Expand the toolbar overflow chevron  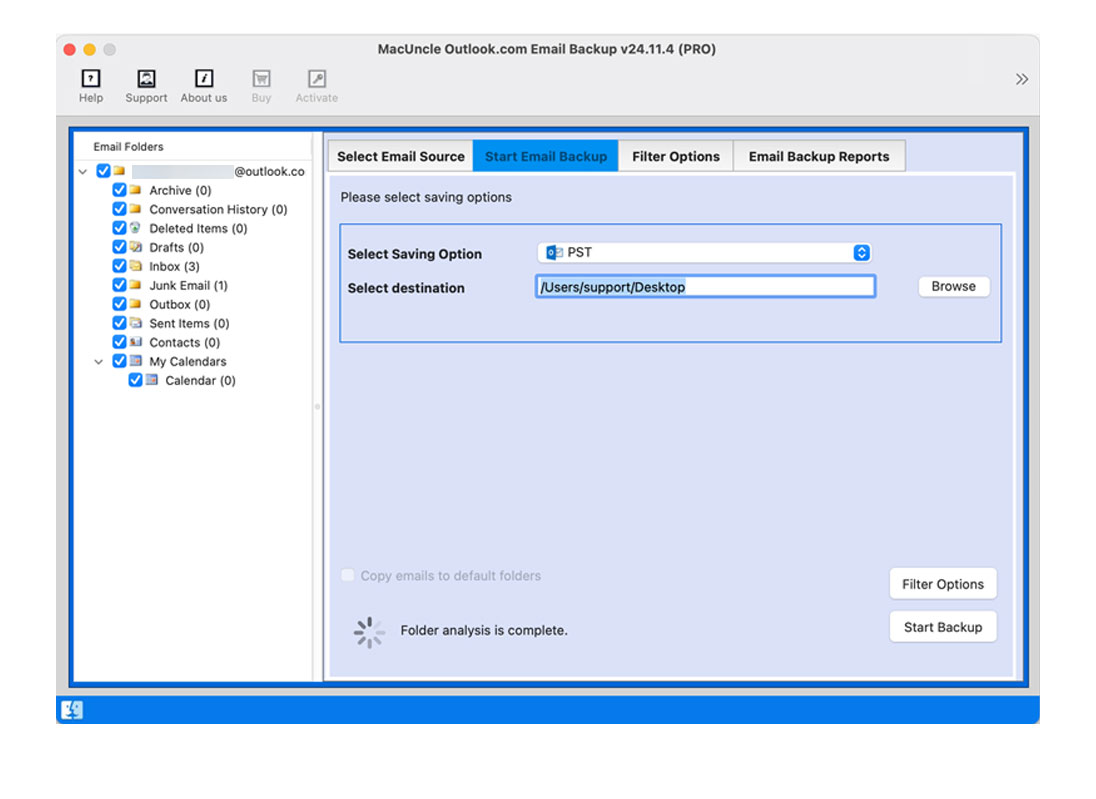(1021, 79)
